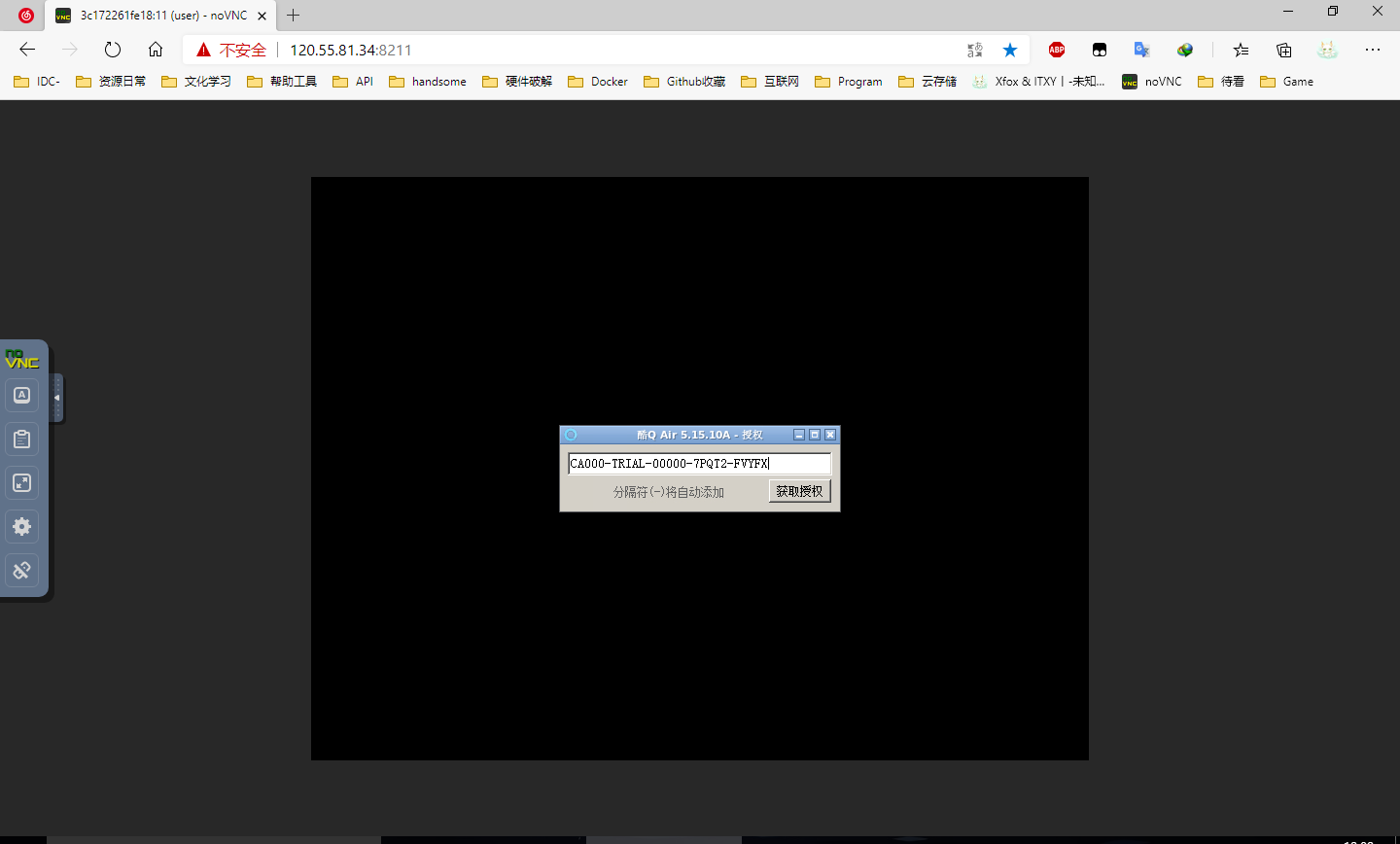The height and width of the screenshot is (844, 1400).
Task: Open the Docker bookmarks folder
Action: tap(598, 82)
